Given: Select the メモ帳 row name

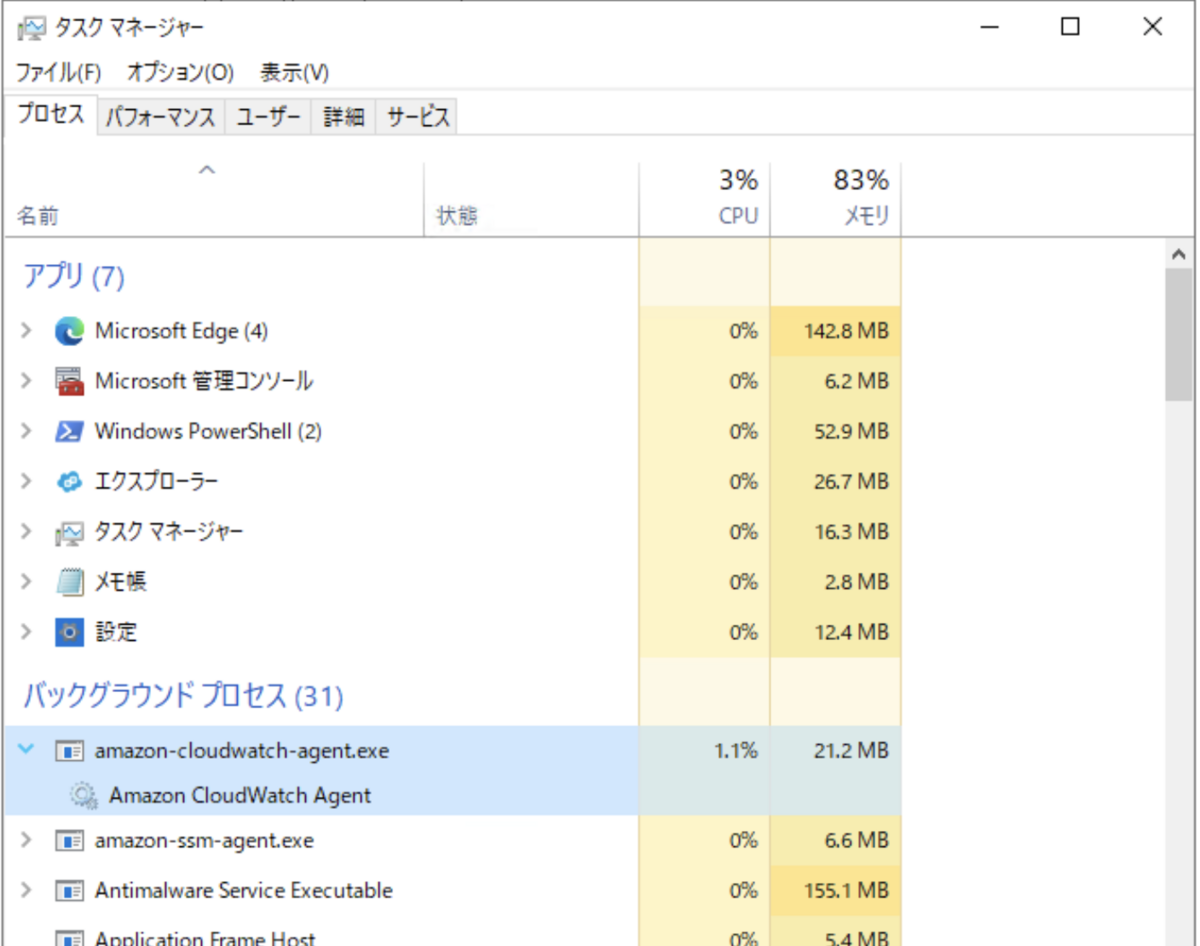Looking at the screenshot, I should 121,582.
